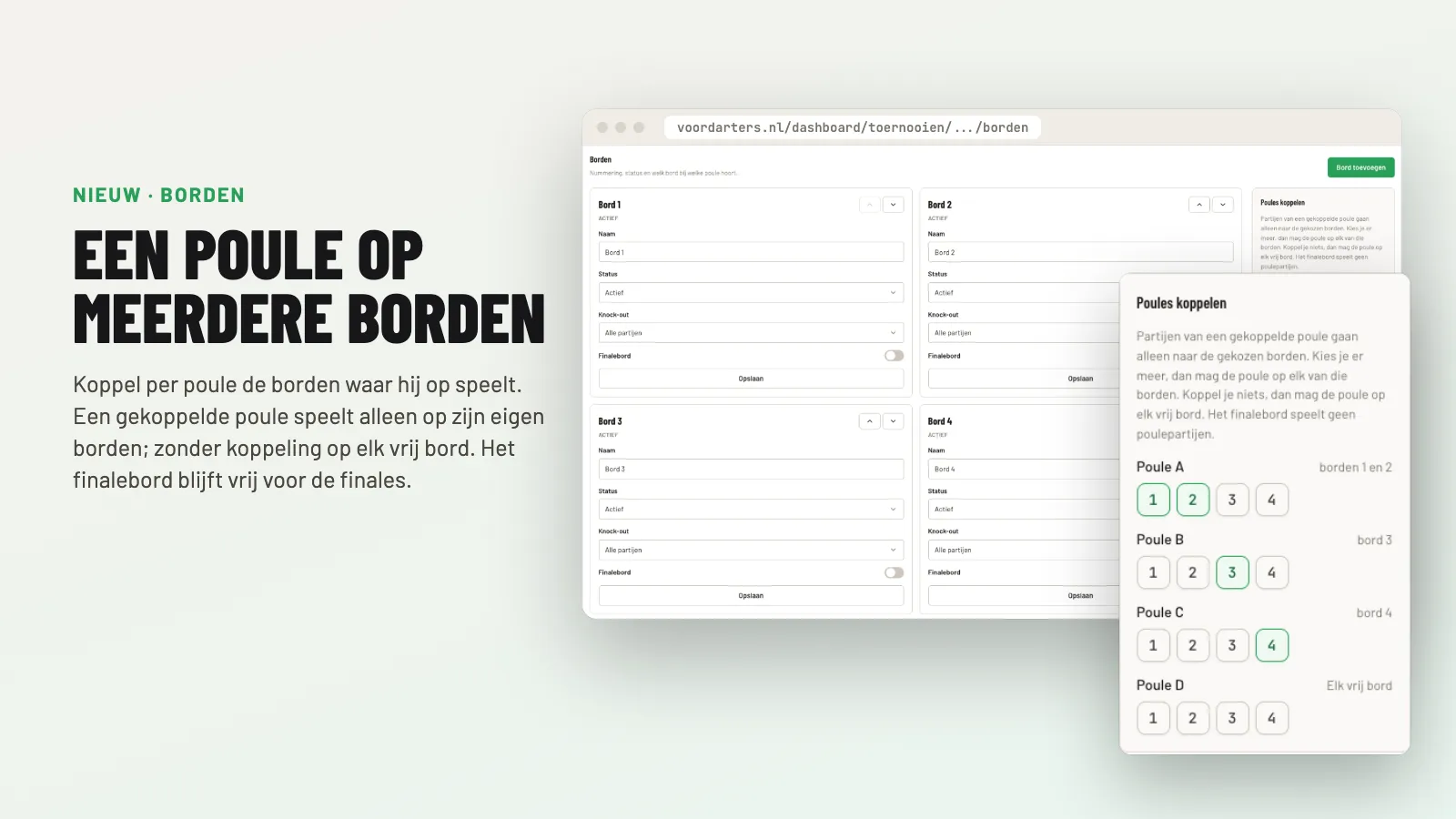This screenshot has height=819, width=1456.
Task: Click the 'Elk vrij bord' label
Action: click(1359, 685)
